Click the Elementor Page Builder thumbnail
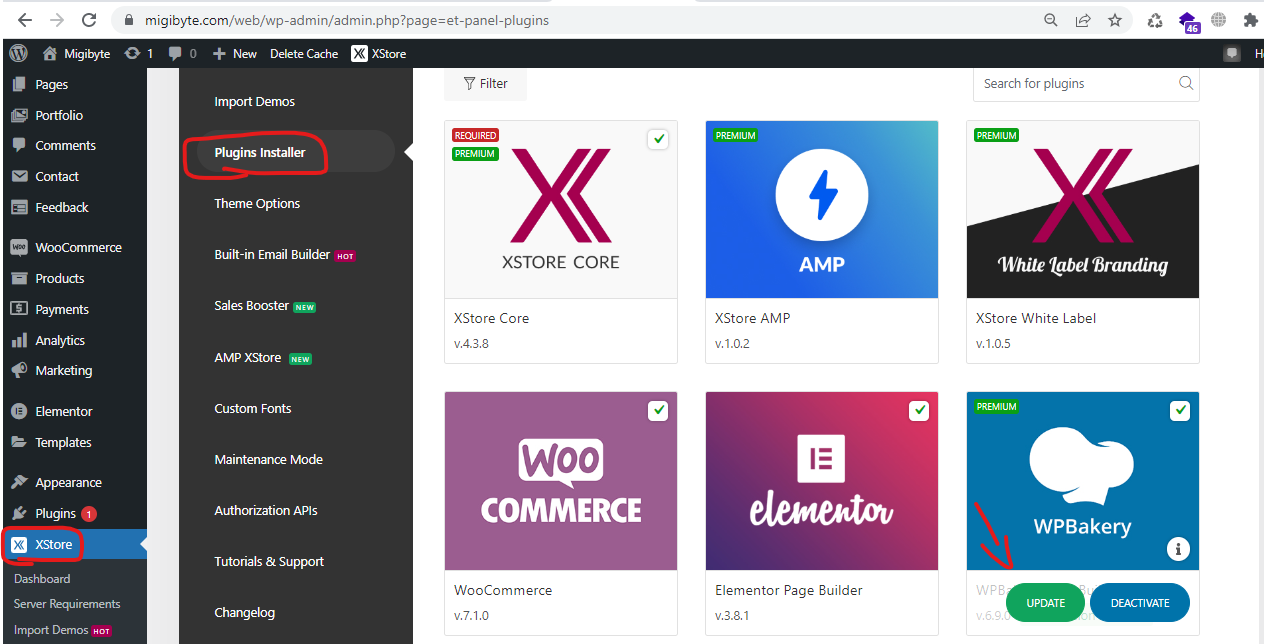This screenshot has width=1264, height=644. (x=822, y=481)
